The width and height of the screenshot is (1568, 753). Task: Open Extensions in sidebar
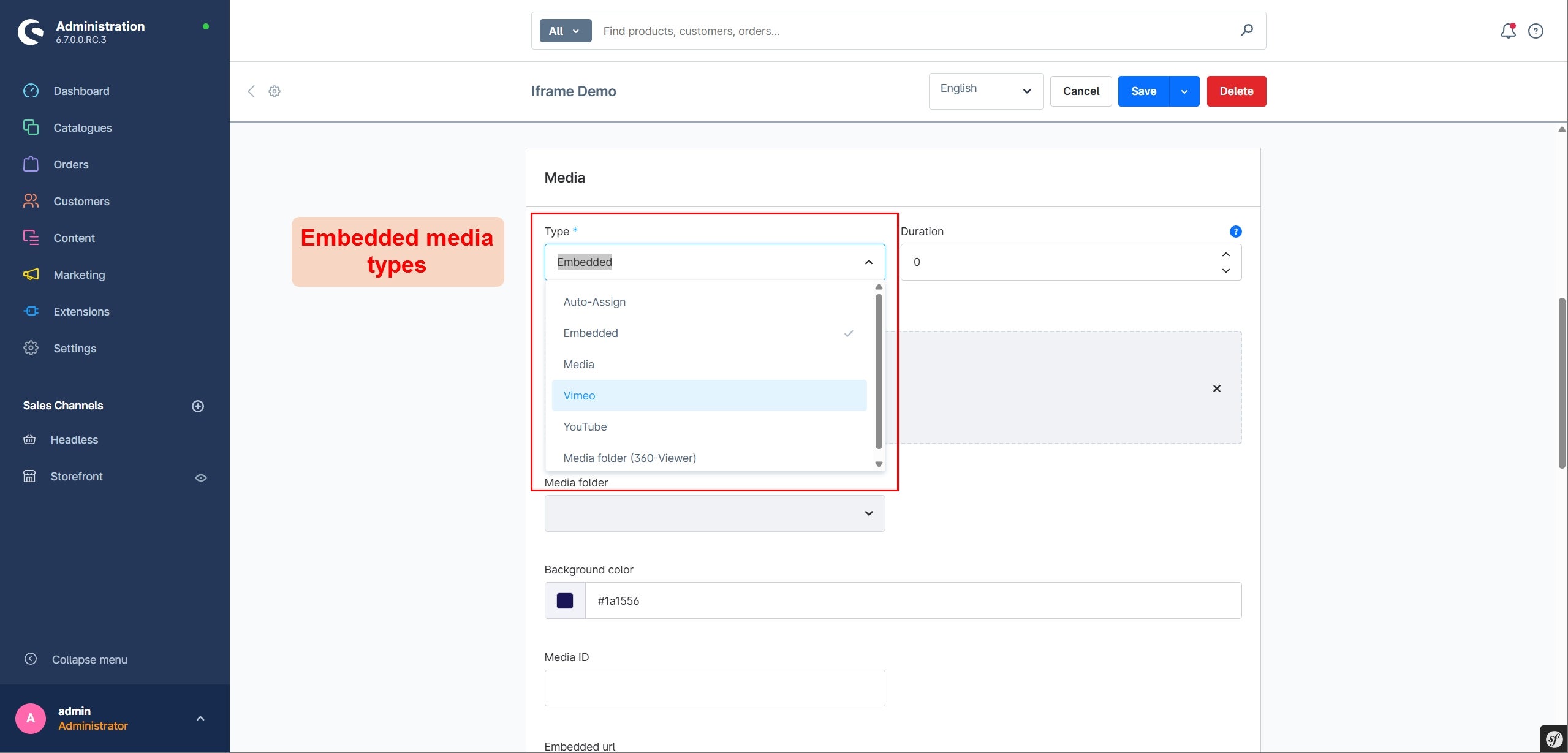pyautogui.click(x=81, y=311)
